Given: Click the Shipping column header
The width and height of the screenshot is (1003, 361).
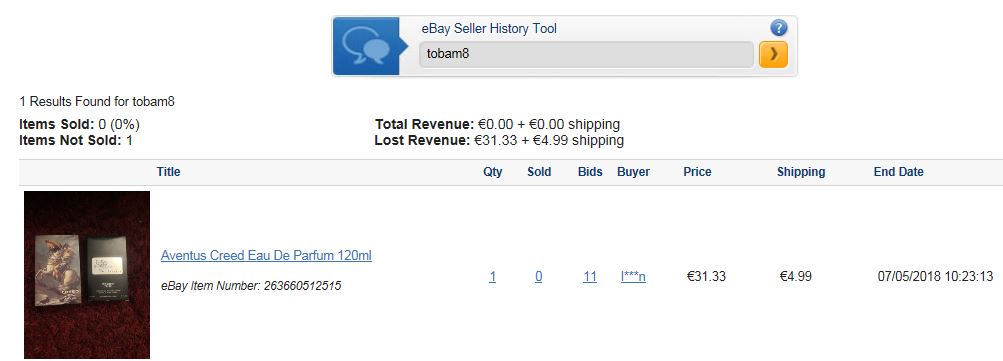Looking at the screenshot, I should click(801, 172).
